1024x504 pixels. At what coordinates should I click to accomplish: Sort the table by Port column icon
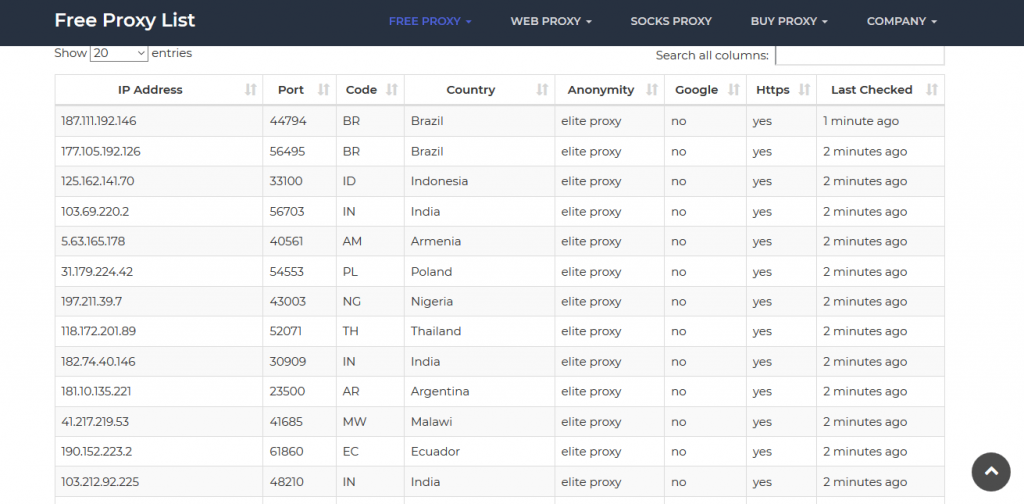point(323,90)
